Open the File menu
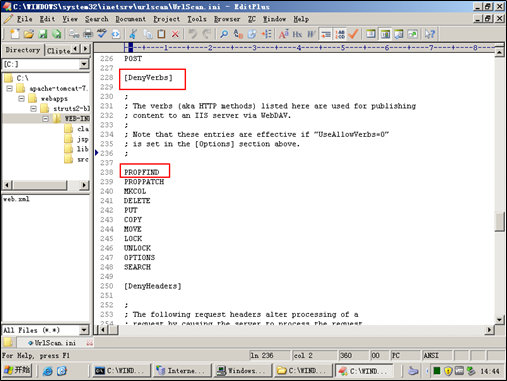507x381 pixels. click(x=25, y=19)
